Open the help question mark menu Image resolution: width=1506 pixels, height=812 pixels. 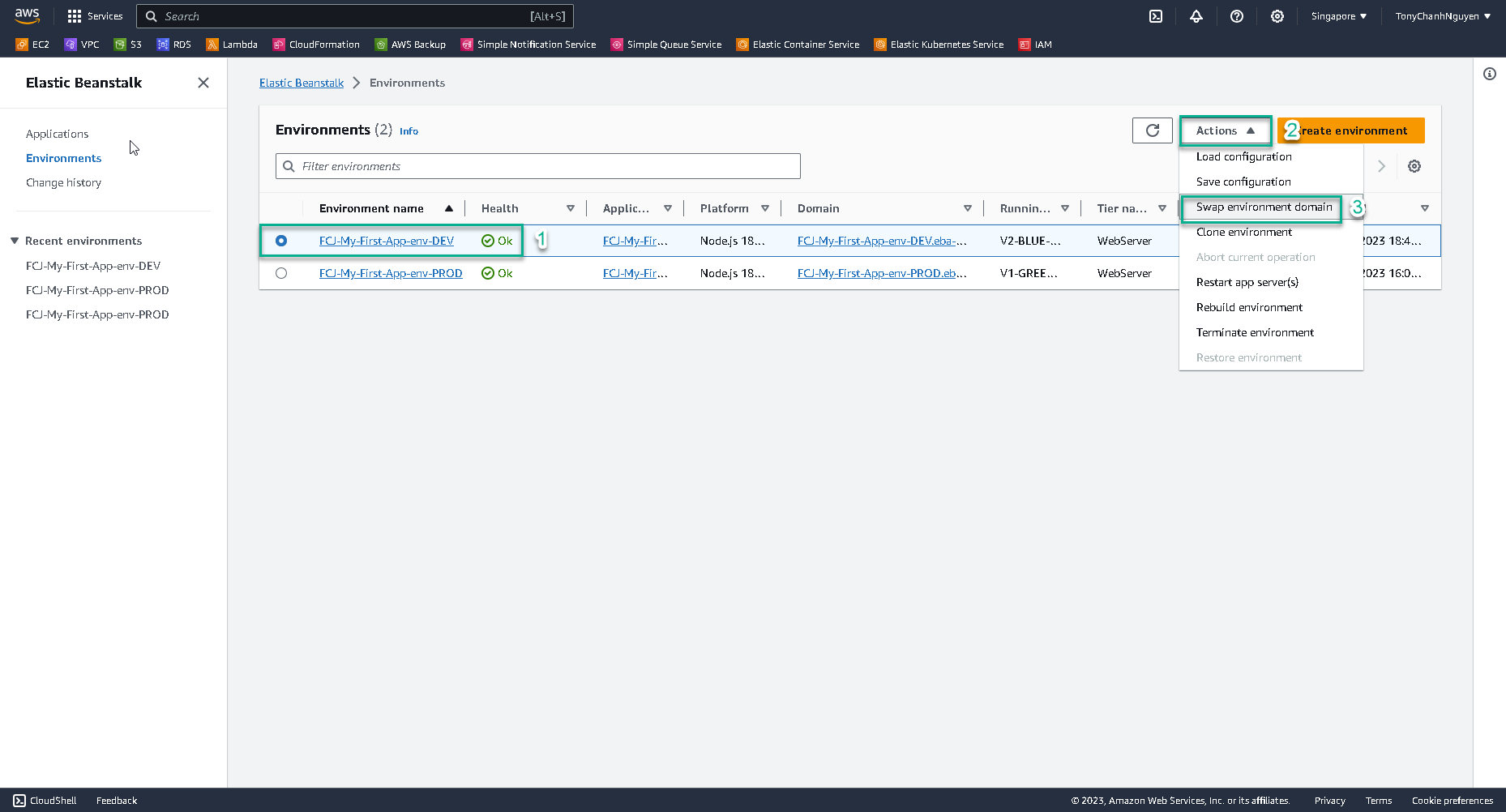(x=1237, y=16)
